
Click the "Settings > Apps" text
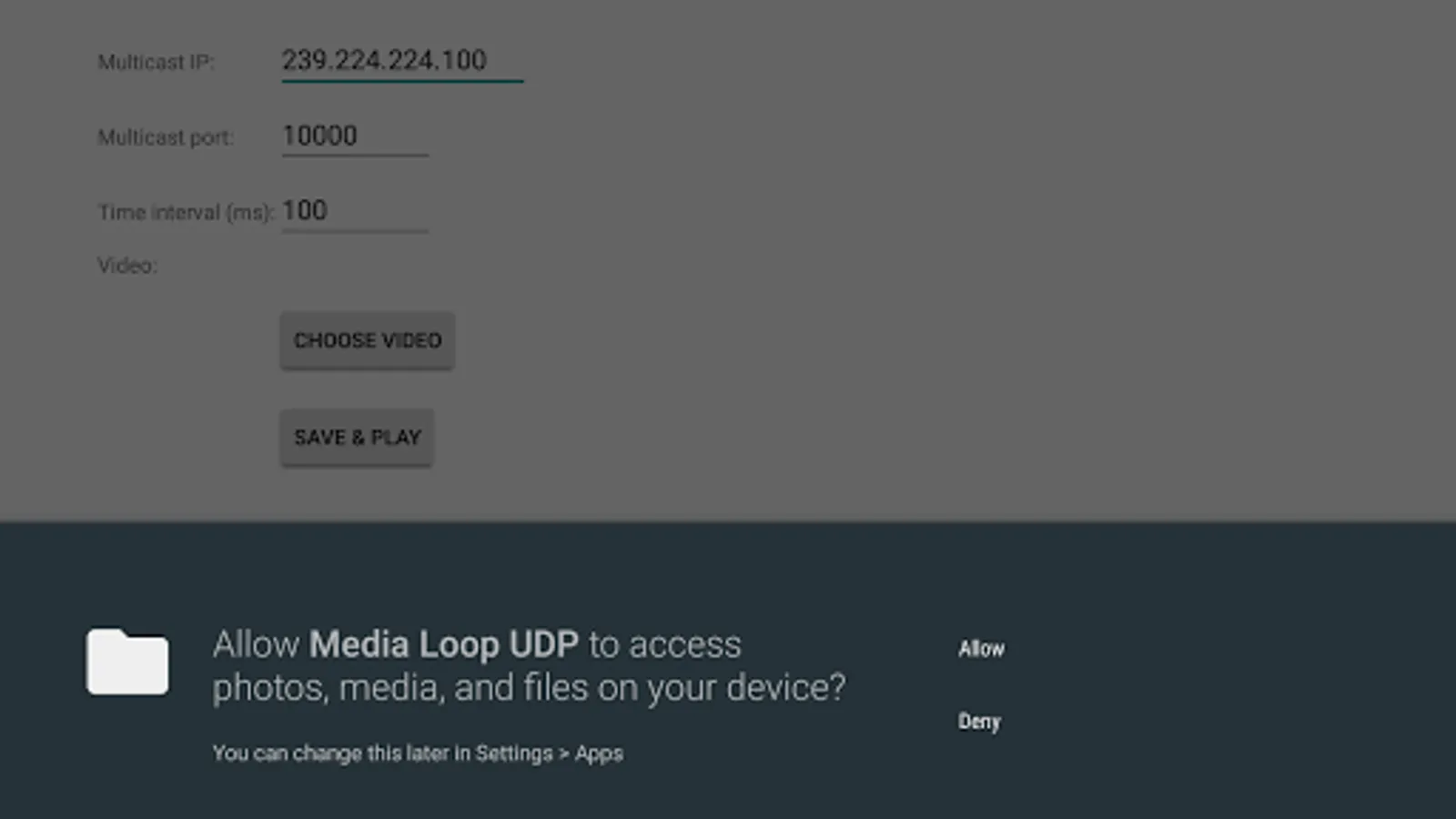549,753
